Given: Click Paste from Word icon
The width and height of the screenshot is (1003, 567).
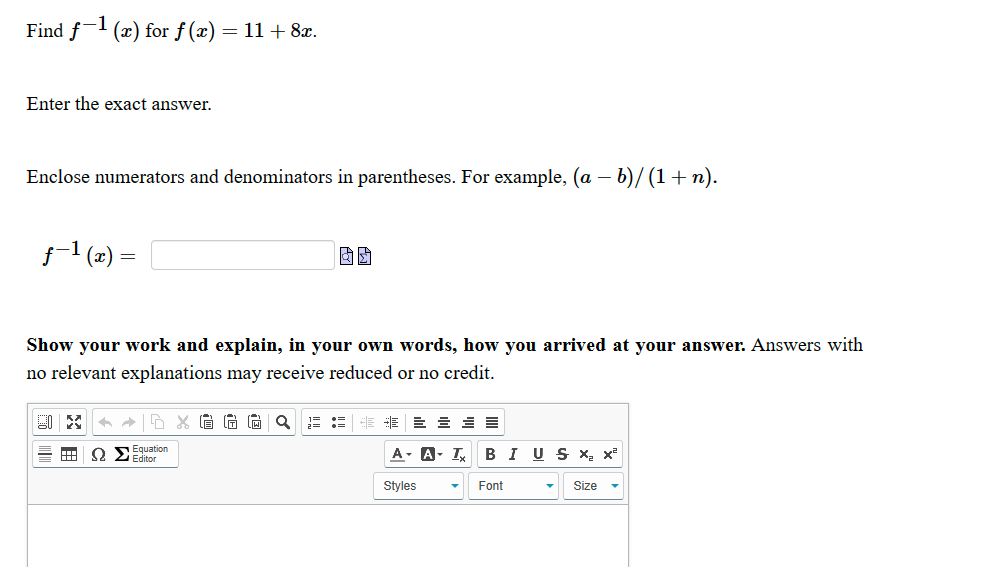Looking at the screenshot, I should tap(255, 422).
